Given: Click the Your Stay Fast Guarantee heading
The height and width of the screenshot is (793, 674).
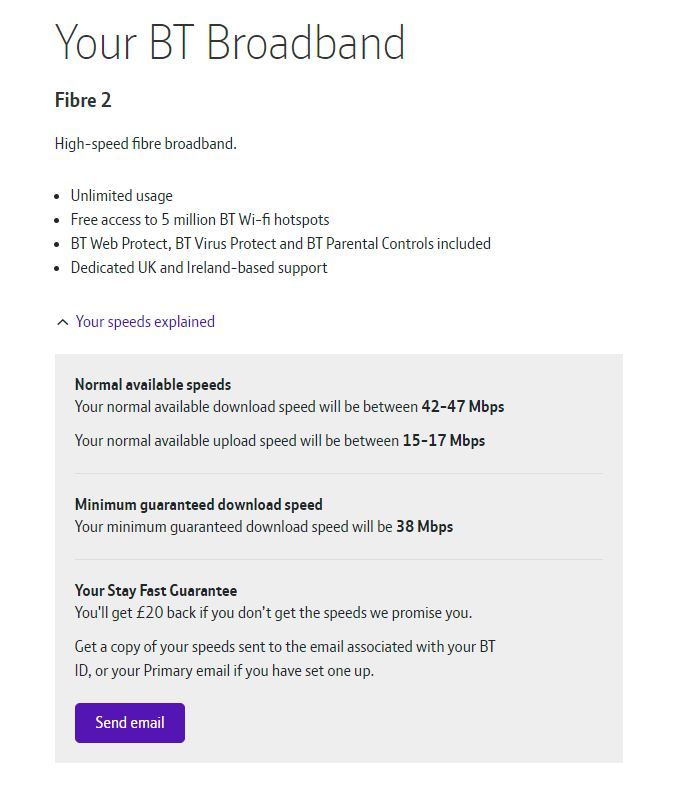Looking at the screenshot, I should [x=155, y=591].
